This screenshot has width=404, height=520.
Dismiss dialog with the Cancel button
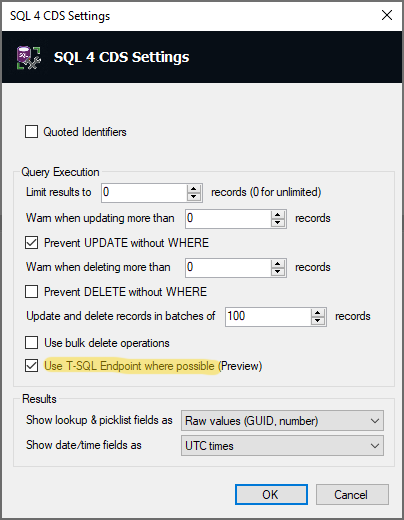[x=352, y=495]
